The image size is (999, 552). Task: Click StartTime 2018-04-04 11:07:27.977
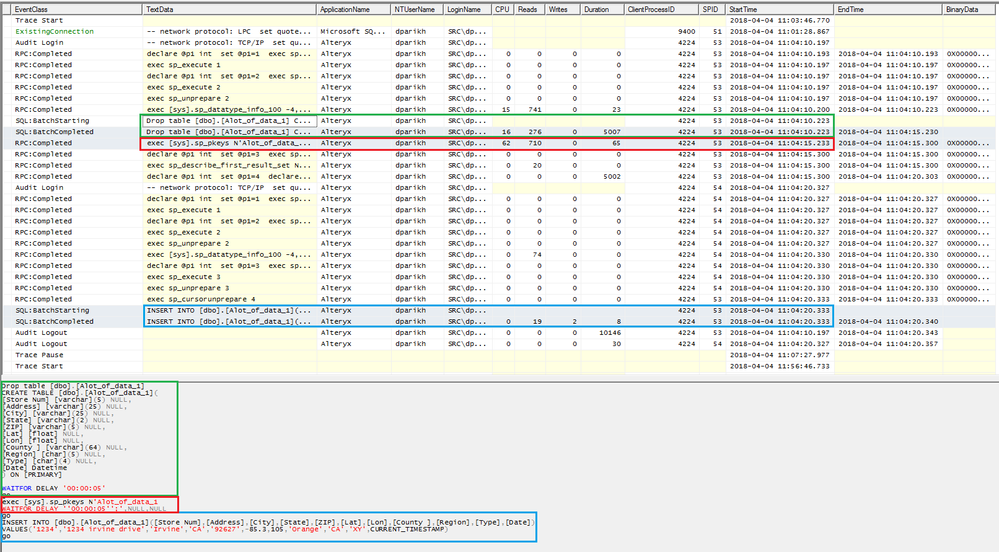click(x=780, y=355)
